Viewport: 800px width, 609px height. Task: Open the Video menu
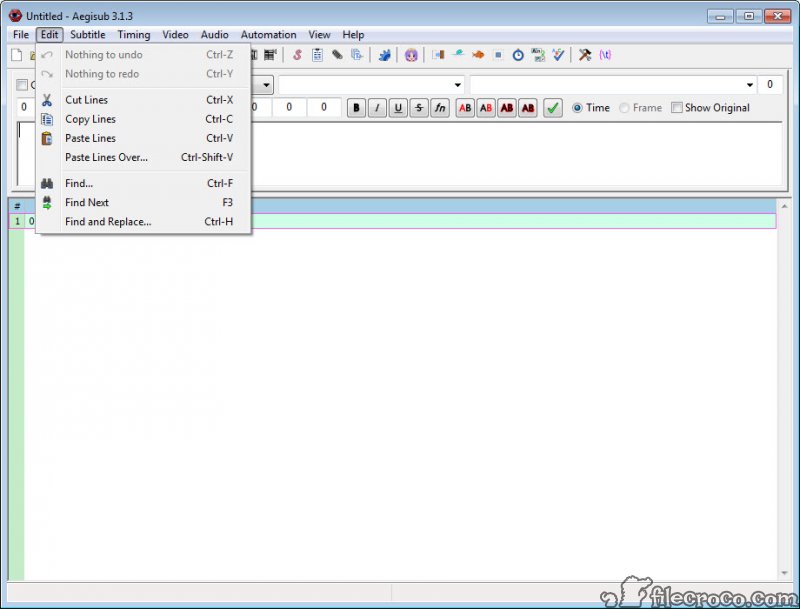point(176,35)
